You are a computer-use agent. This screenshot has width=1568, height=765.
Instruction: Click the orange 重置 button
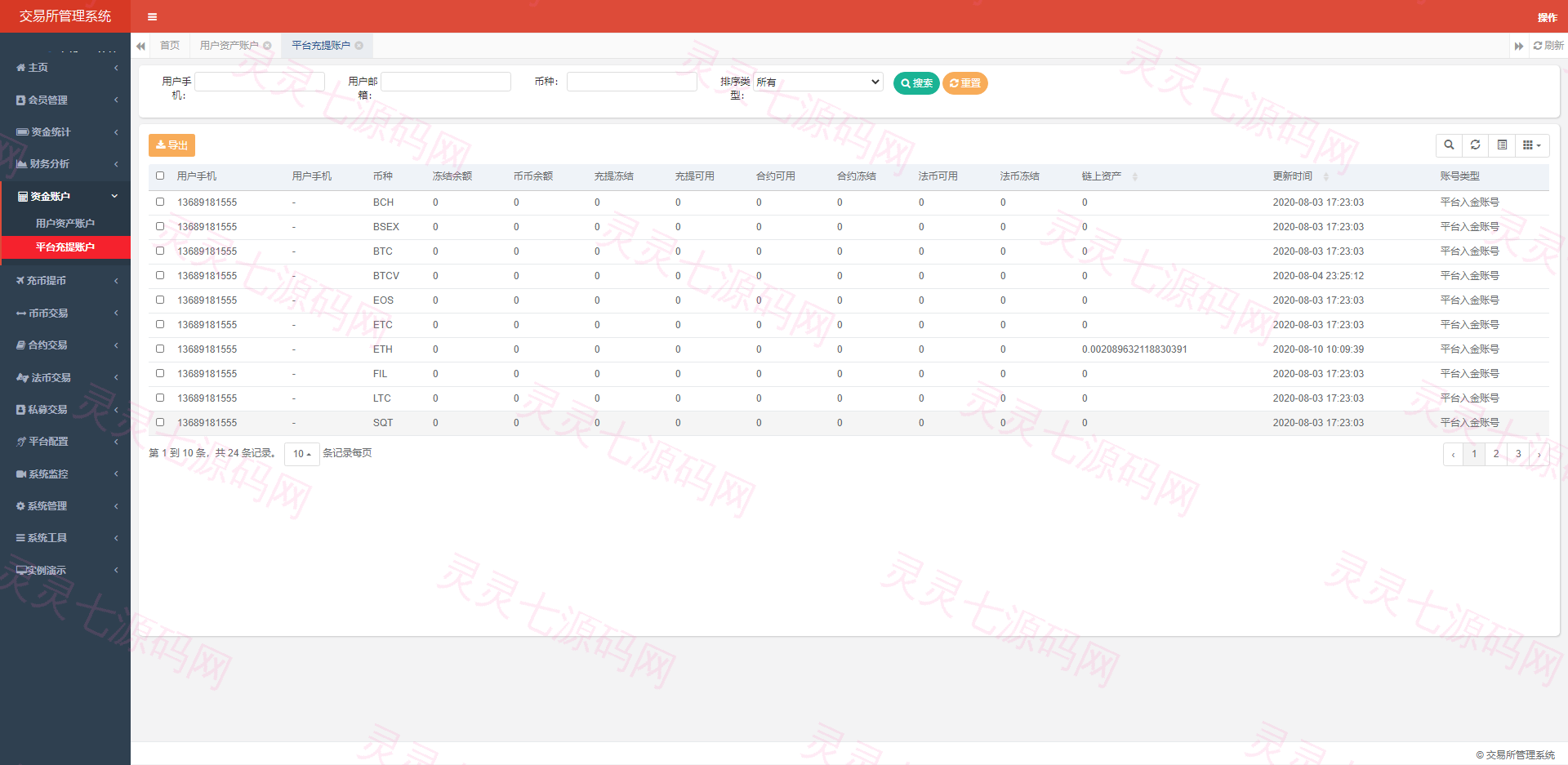pyautogui.click(x=965, y=83)
